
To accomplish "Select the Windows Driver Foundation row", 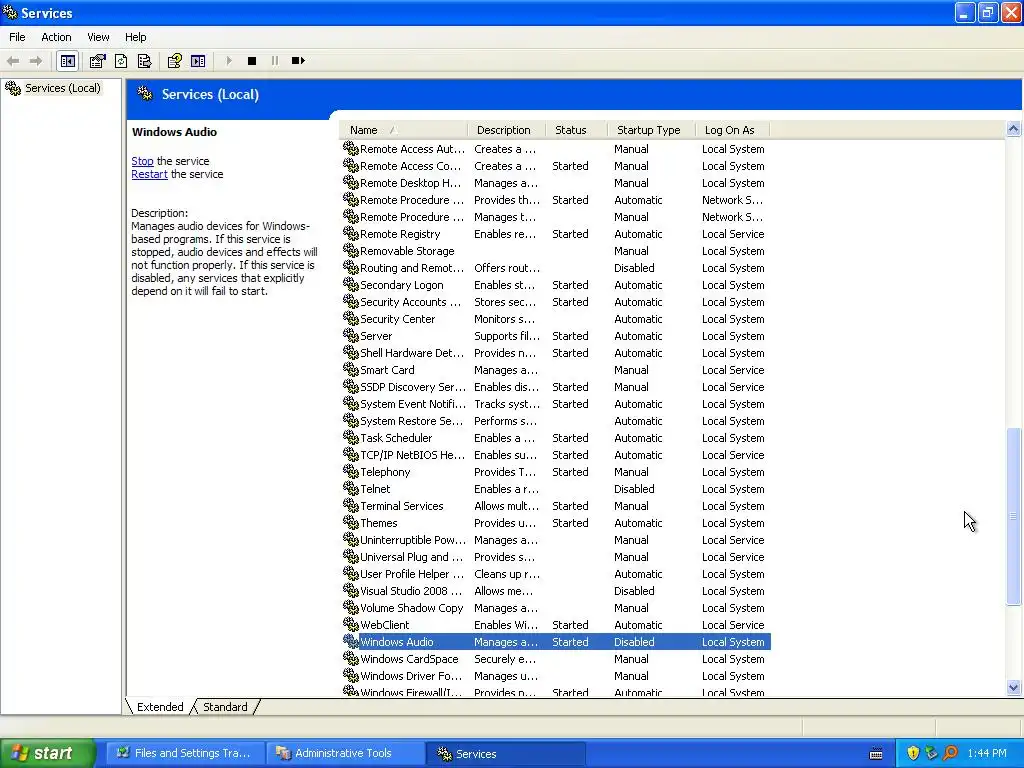I will [x=556, y=676].
